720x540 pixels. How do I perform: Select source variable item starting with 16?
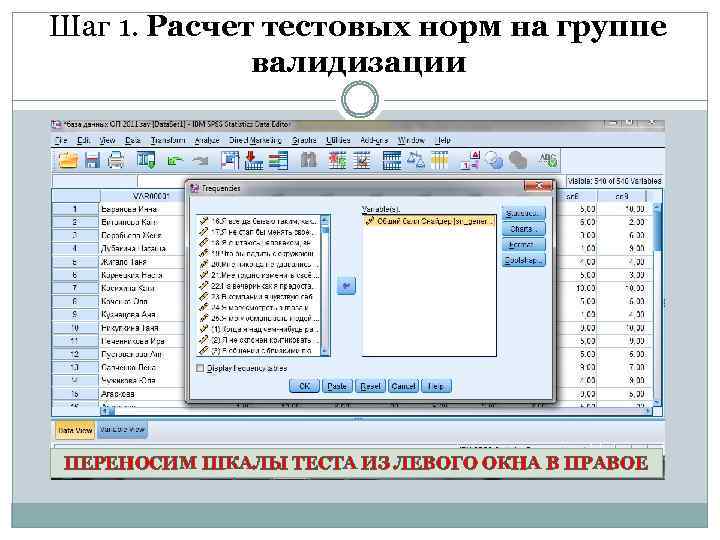(259, 221)
